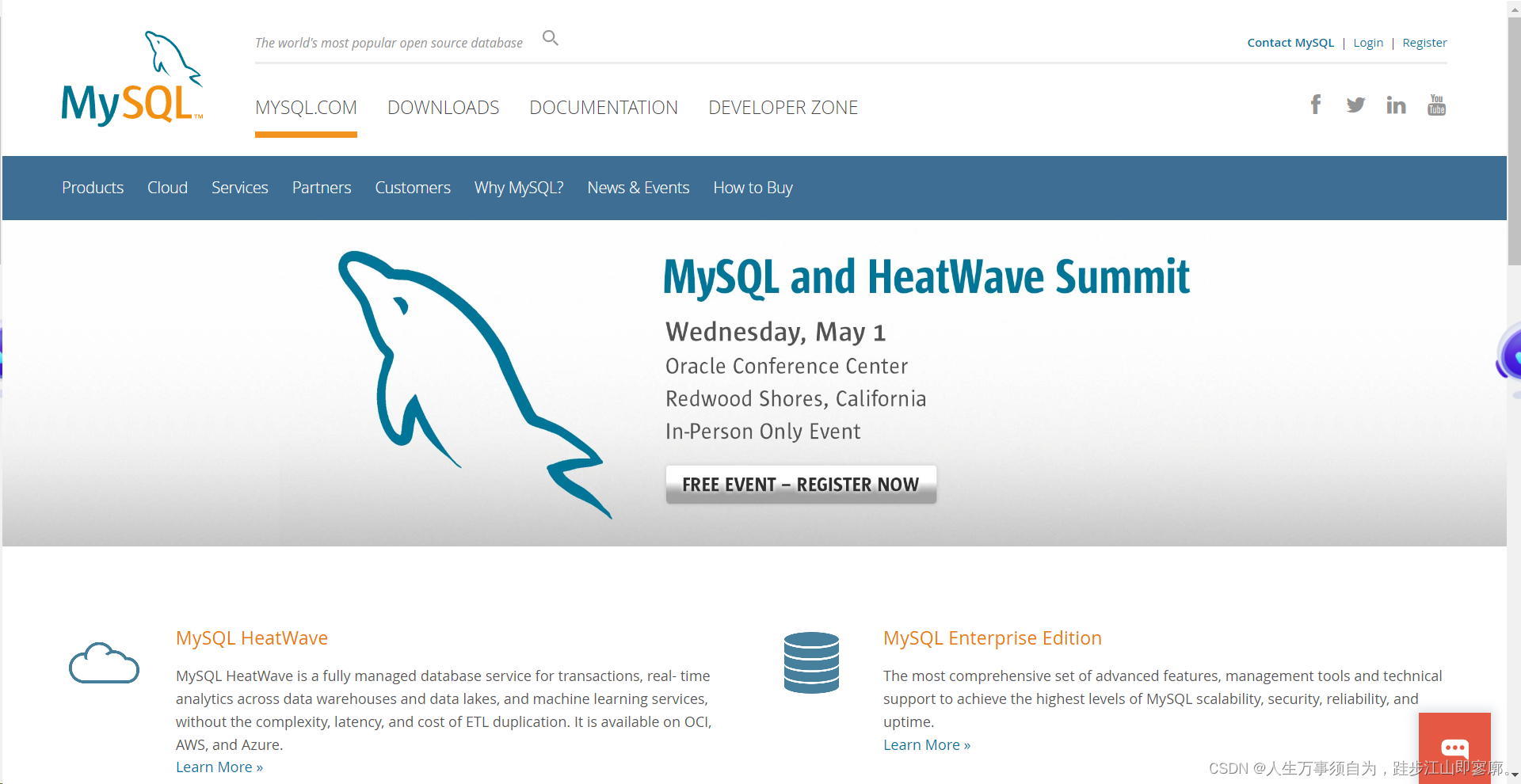Open MySQL Facebook page icon
1521x784 pixels.
[x=1316, y=105]
